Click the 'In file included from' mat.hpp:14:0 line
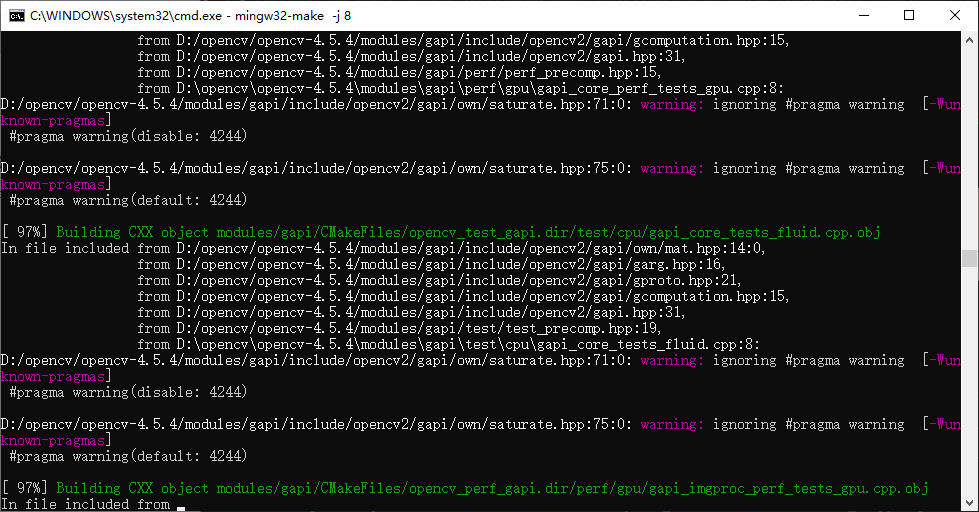979x512 pixels. [383, 249]
